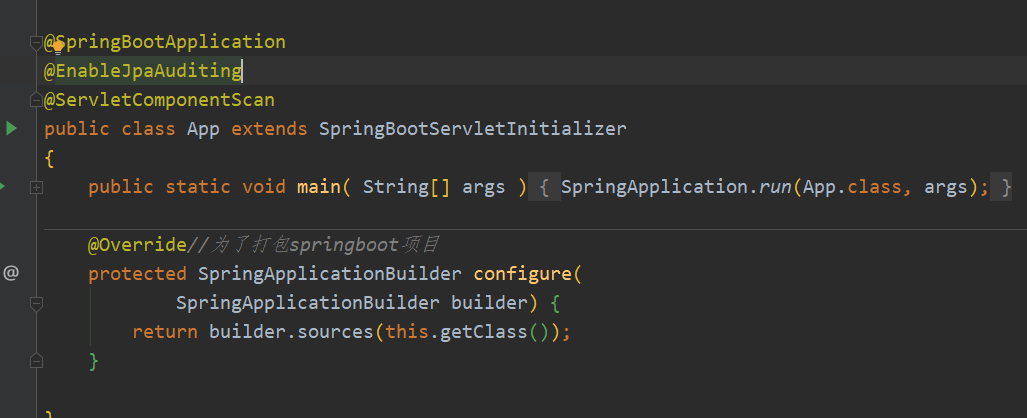Click the SpringApplicationBuilder return type

[x=330, y=274]
